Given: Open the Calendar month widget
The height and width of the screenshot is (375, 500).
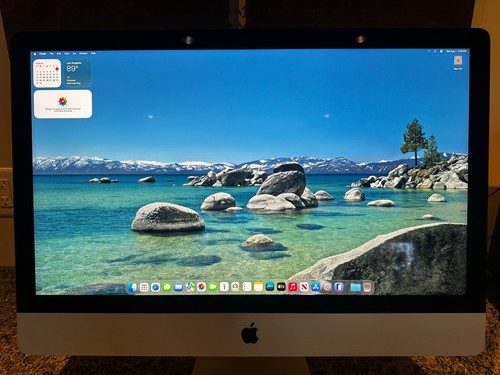Looking at the screenshot, I should coord(47,73).
